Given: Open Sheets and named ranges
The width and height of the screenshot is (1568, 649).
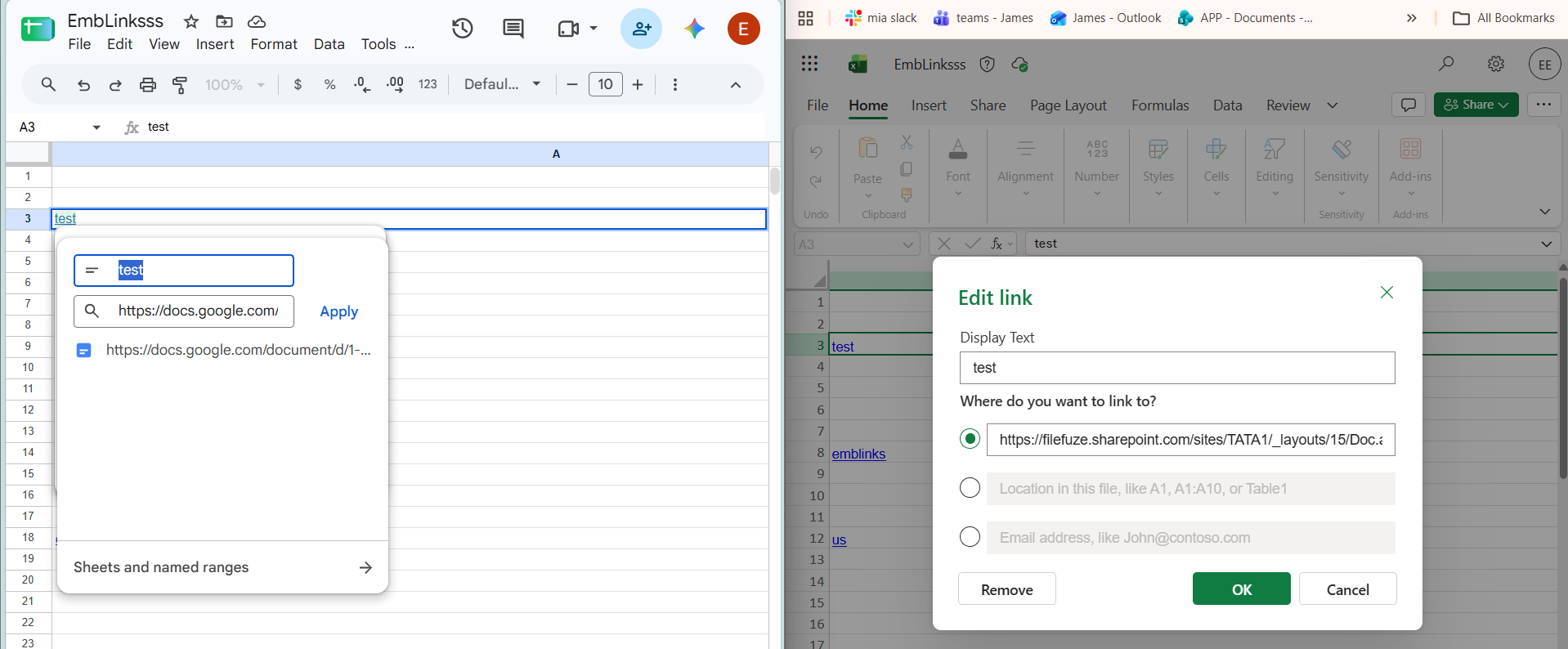Looking at the screenshot, I should [222, 567].
